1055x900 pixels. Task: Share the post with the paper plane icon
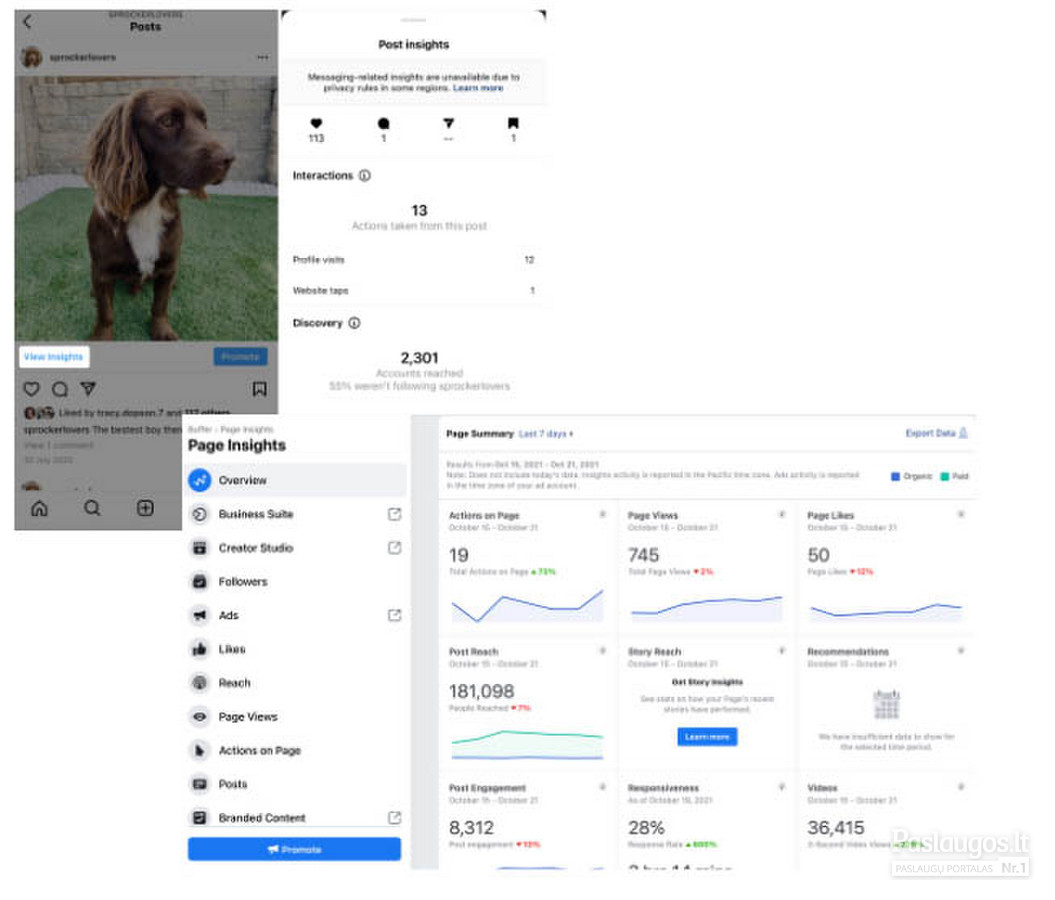pyautogui.click(x=88, y=389)
